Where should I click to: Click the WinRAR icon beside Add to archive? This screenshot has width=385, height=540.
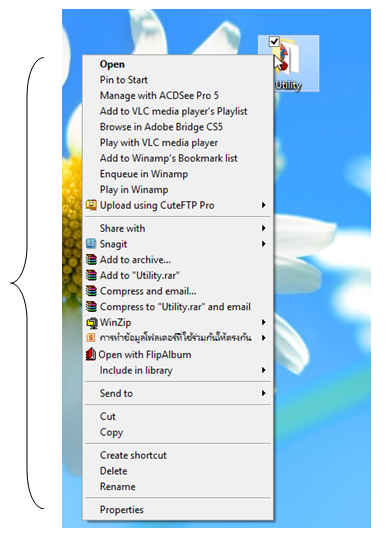[91, 260]
